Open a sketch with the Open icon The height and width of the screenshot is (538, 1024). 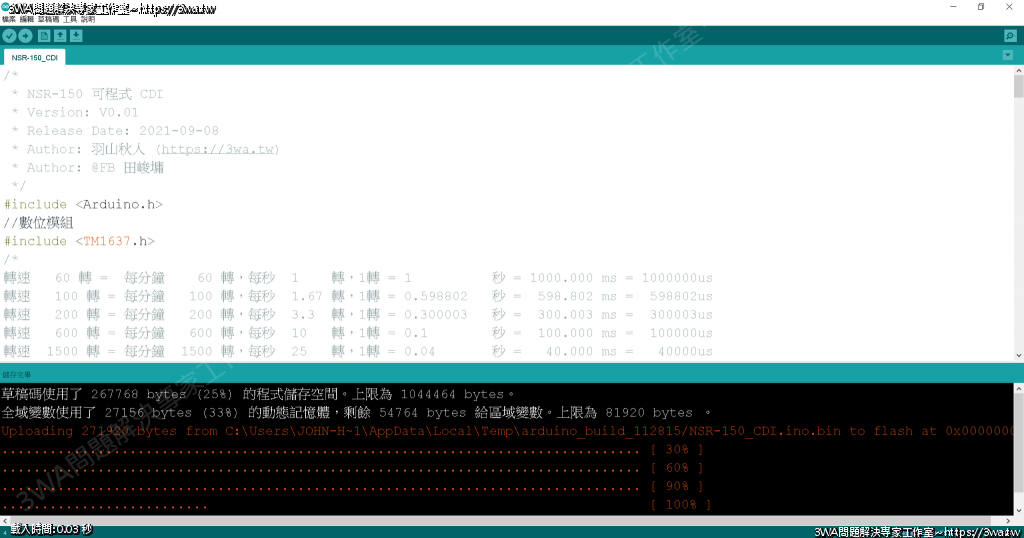click(x=60, y=36)
